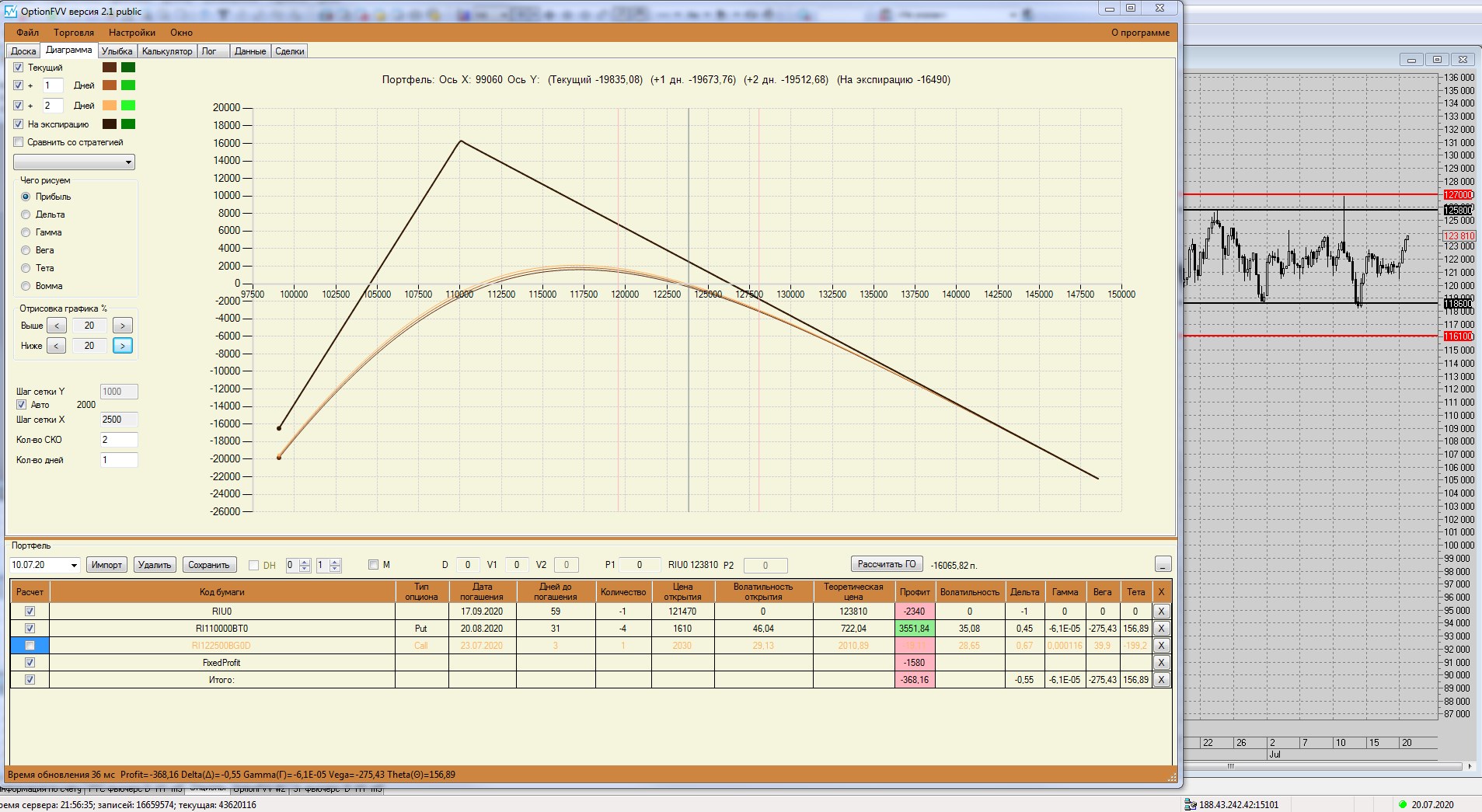Click the brown color swatch for Текущий
The width and height of the screenshot is (1482, 812).
point(110,68)
